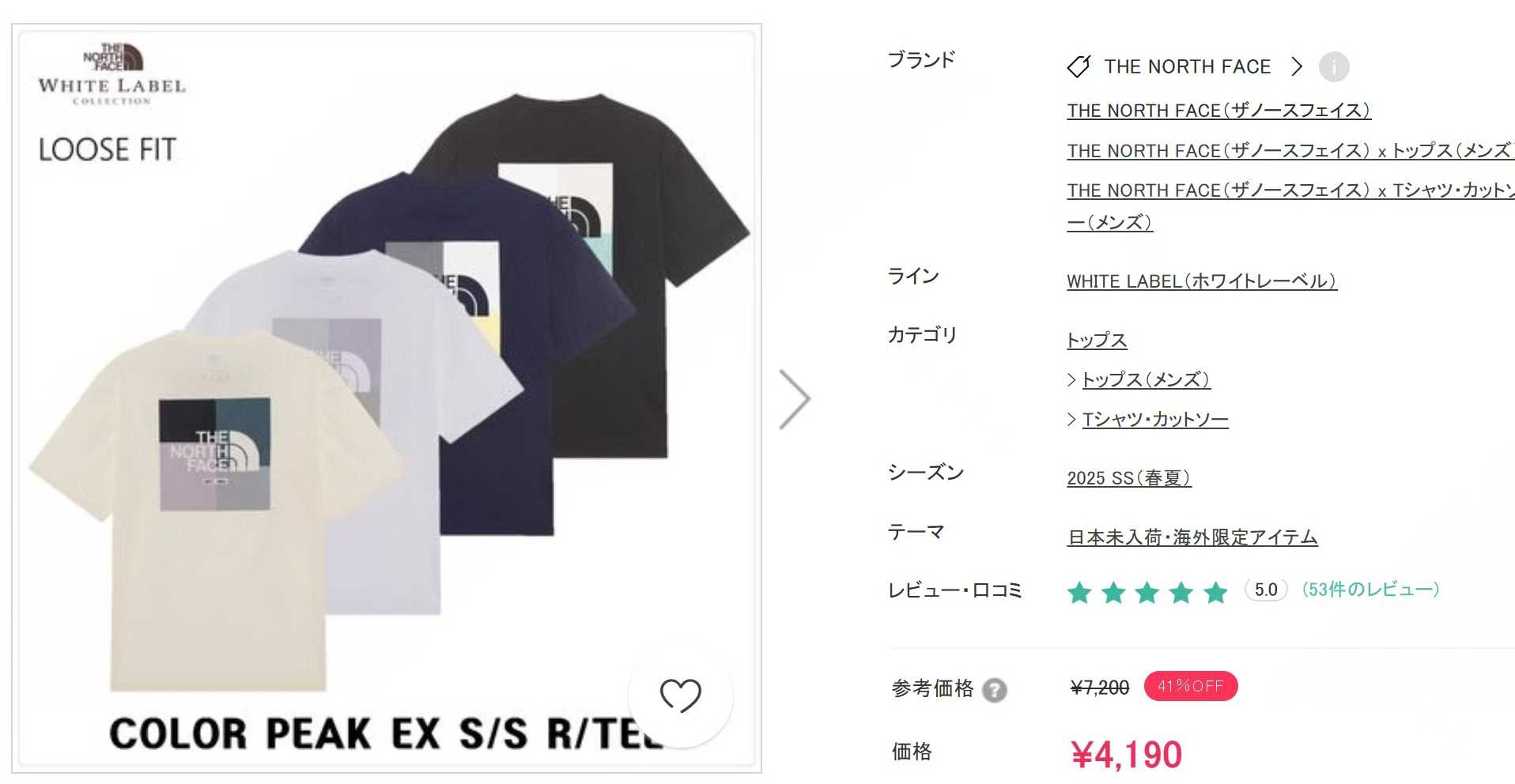Click the reference price help question mark

(x=994, y=690)
